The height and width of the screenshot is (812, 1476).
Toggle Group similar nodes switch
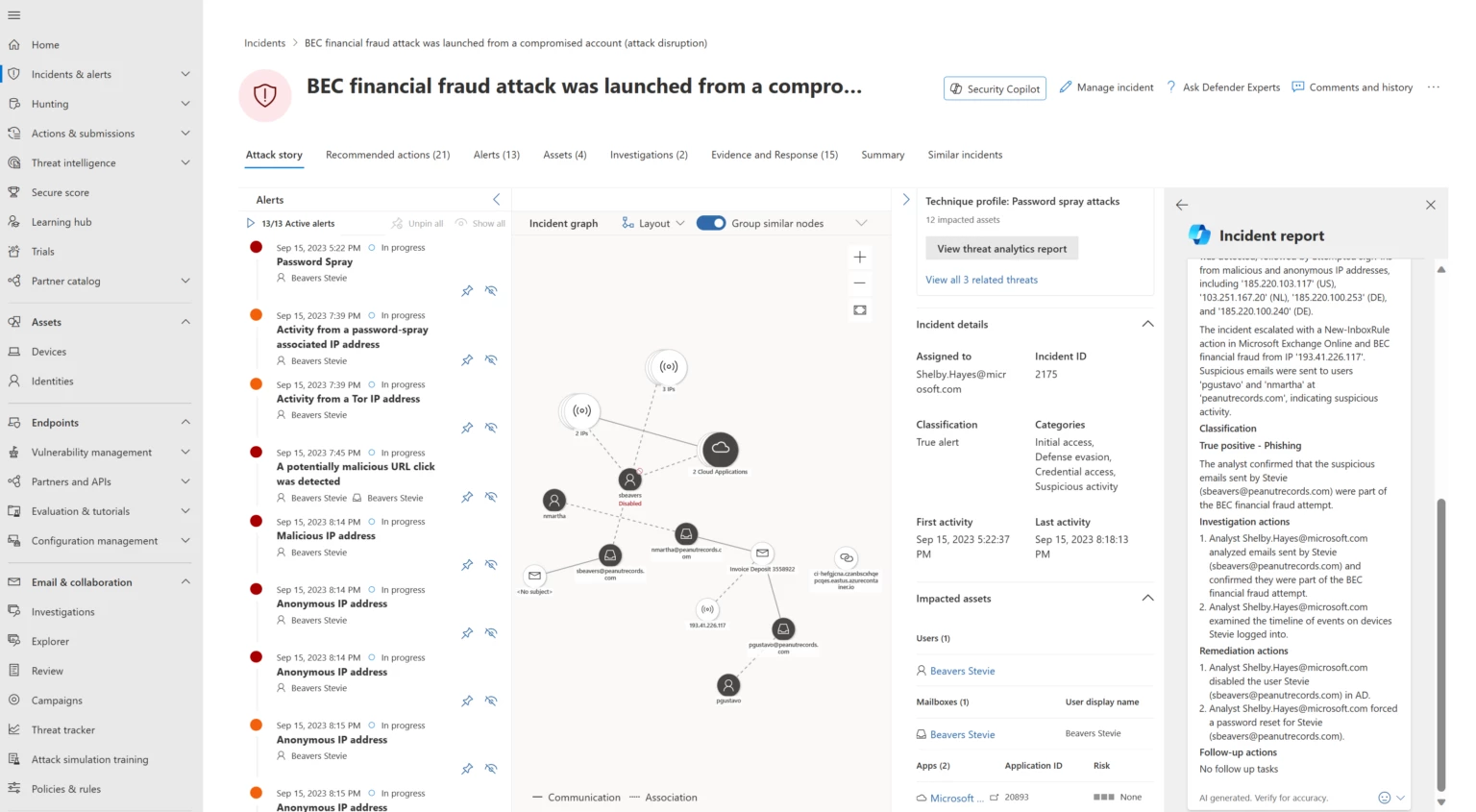(x=711, y=223)
